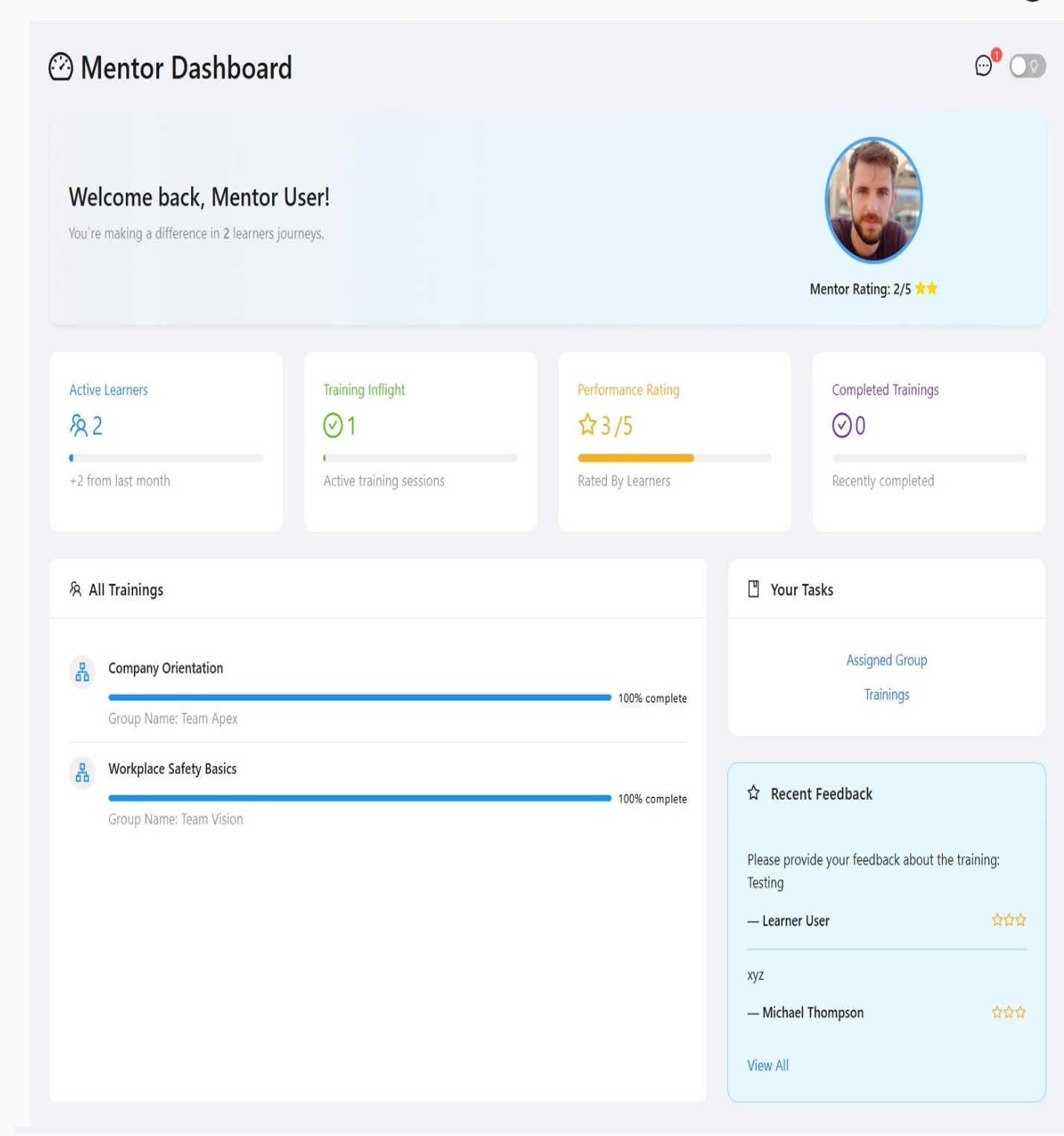Click the Company Orientation progress bar
This screenshot has width=1064, height=1136.
359,697
